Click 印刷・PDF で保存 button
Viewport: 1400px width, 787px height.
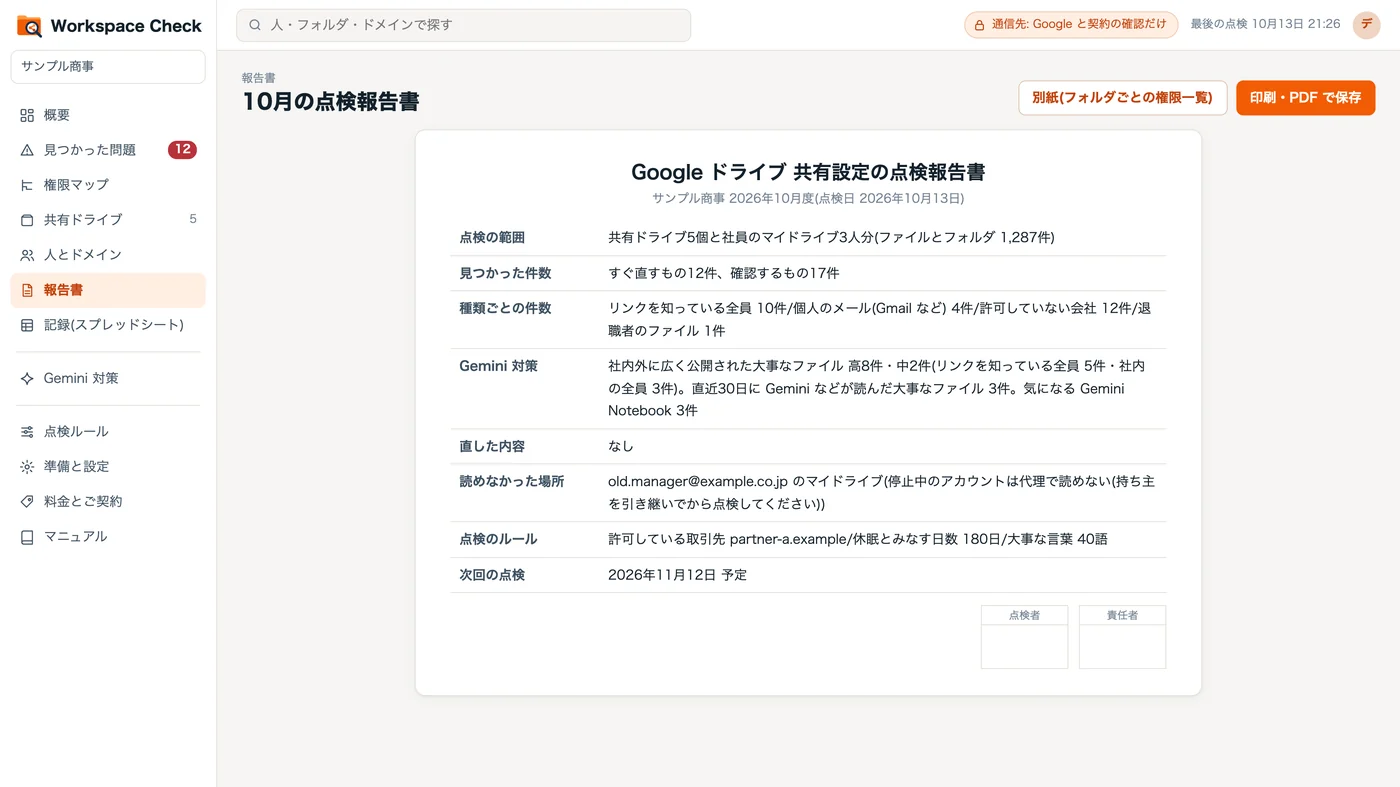click(1305, 98)
